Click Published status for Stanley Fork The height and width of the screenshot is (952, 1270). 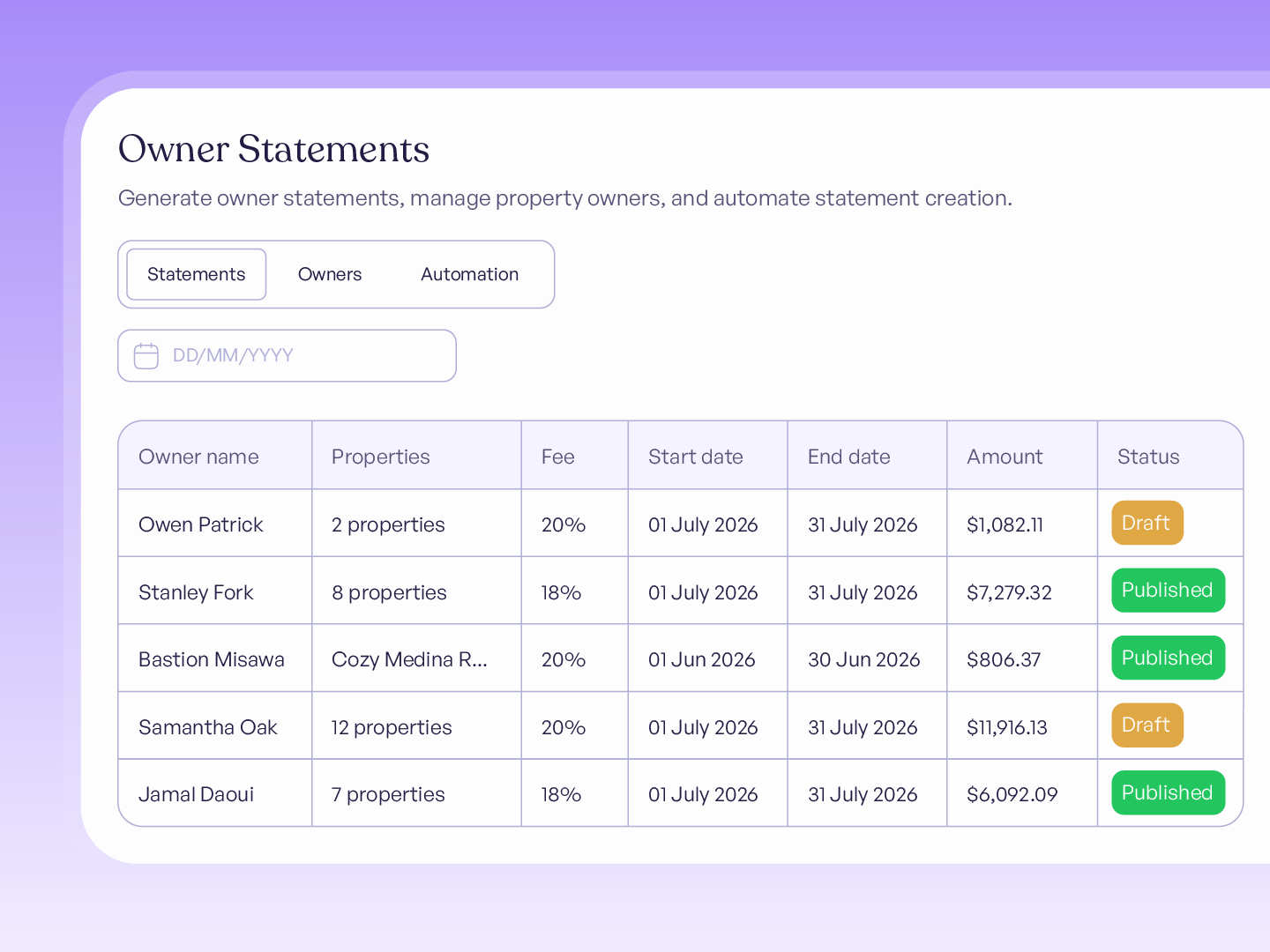coord(1168,590)
